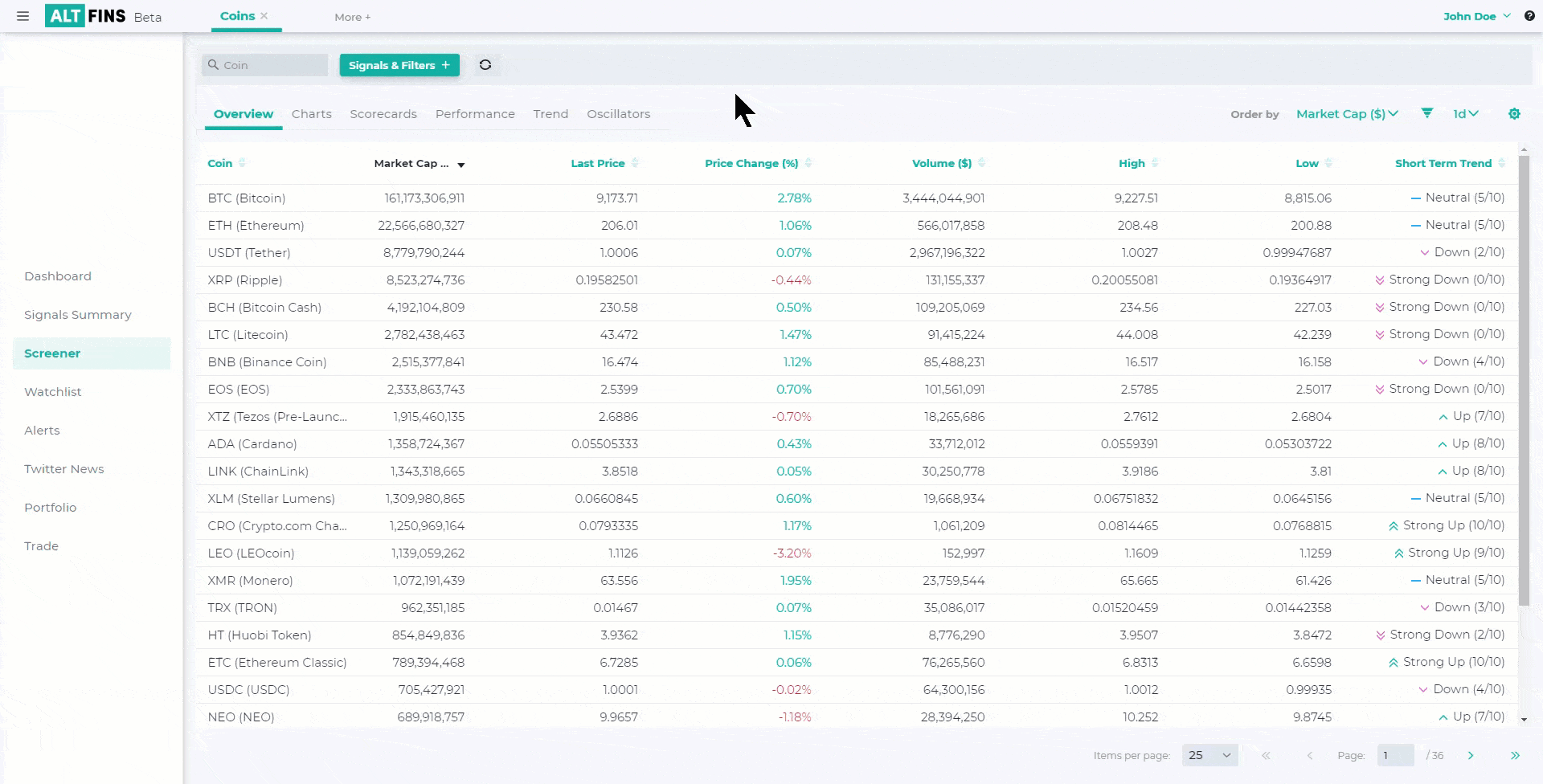1543x784 pixels.
Task: Open Trade in the sidebar
Action: (41, 546)
